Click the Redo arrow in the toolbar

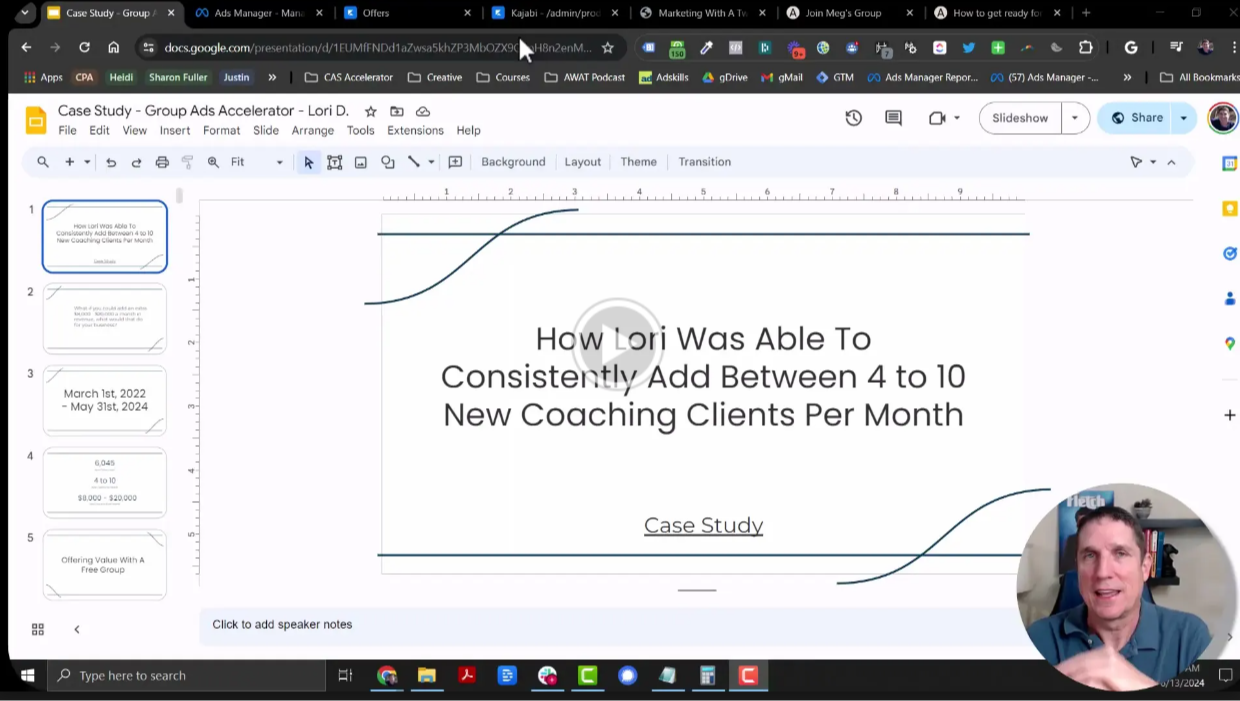pos(136,162)
